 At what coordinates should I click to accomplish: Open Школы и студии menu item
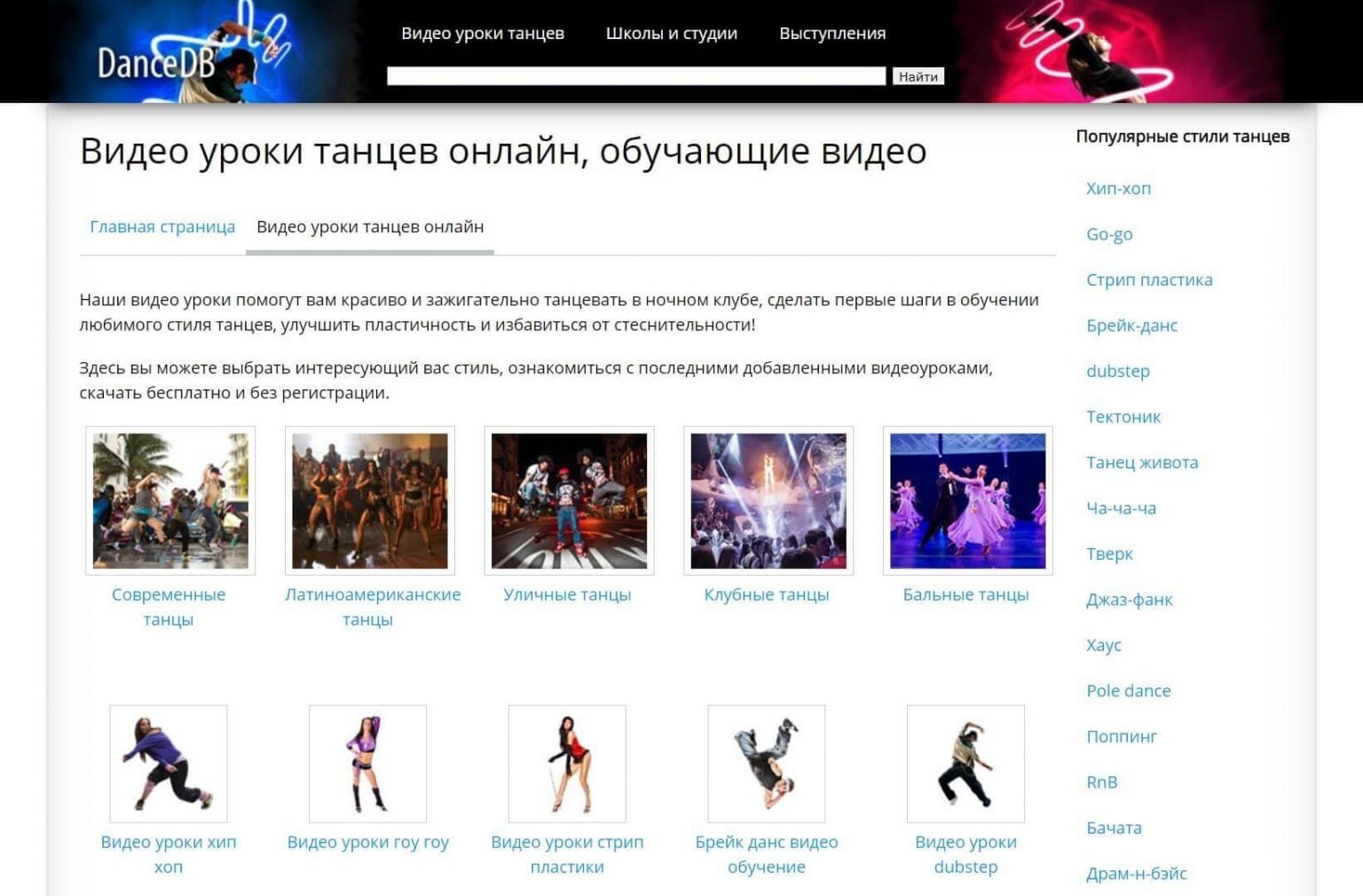click(672, 34)
